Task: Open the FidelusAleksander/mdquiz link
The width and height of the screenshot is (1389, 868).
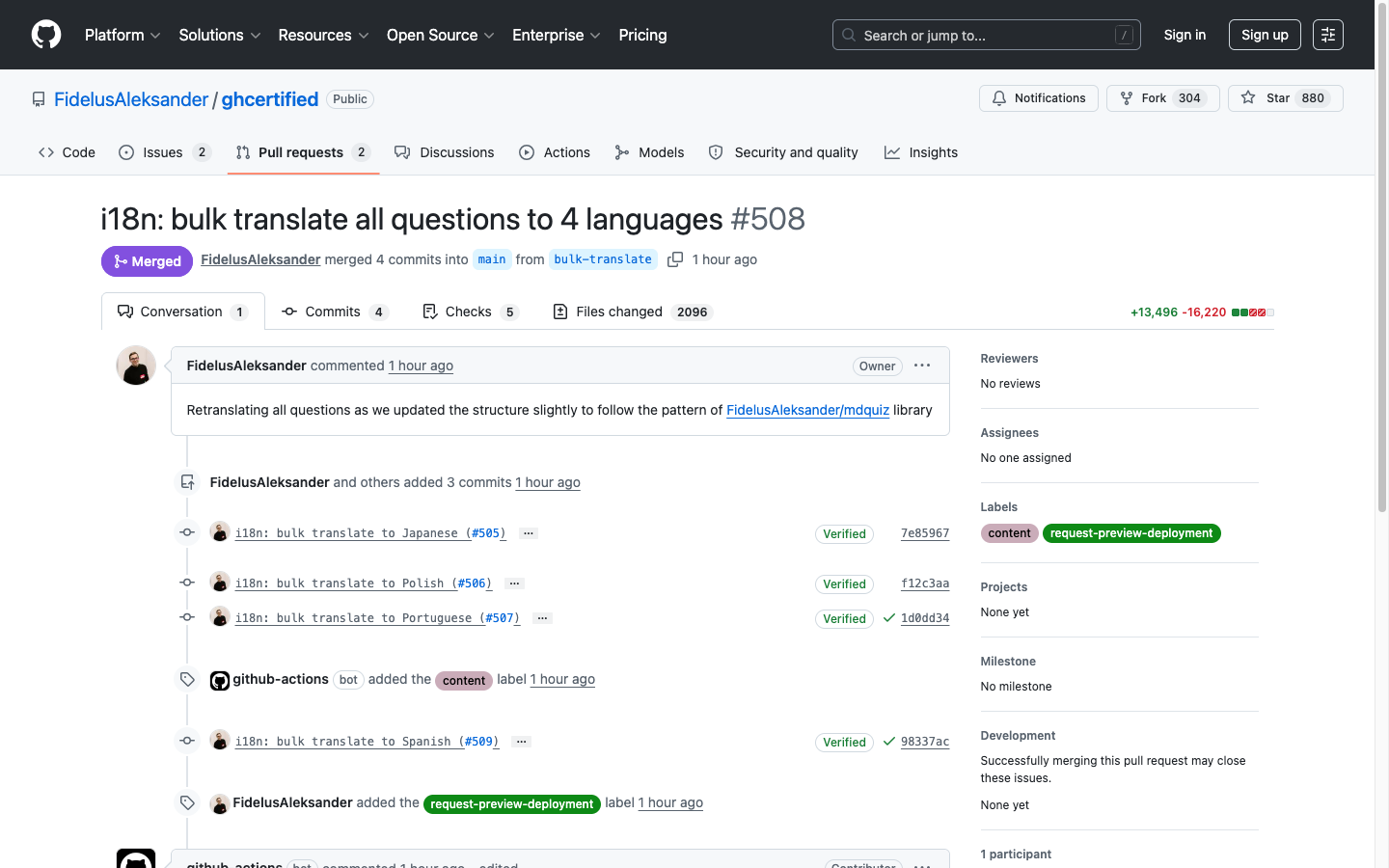Action: 807,410
